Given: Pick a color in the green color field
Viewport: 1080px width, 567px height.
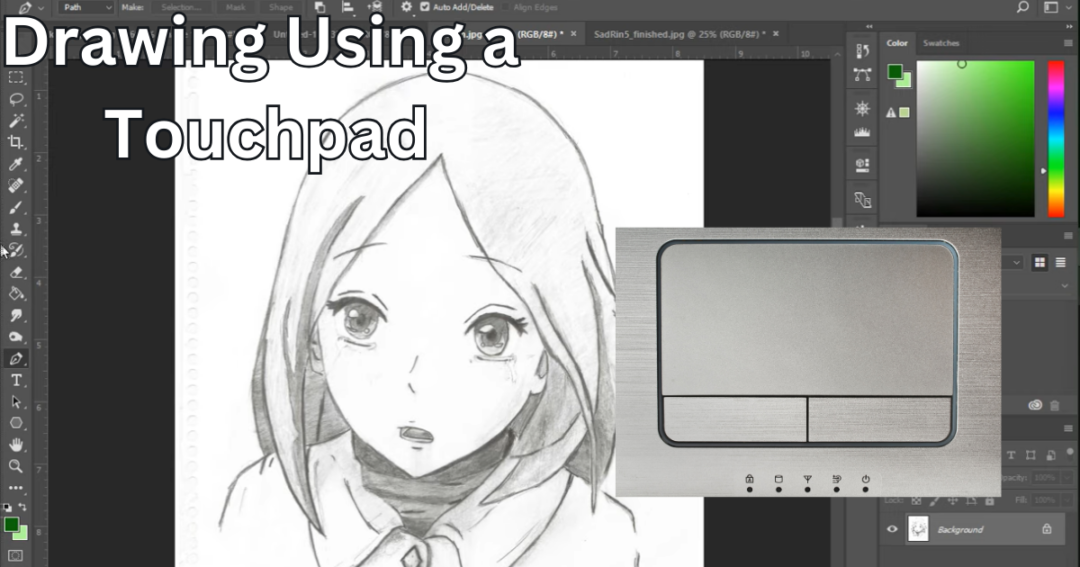Looking at the screenshot, I should click(975, 138).
